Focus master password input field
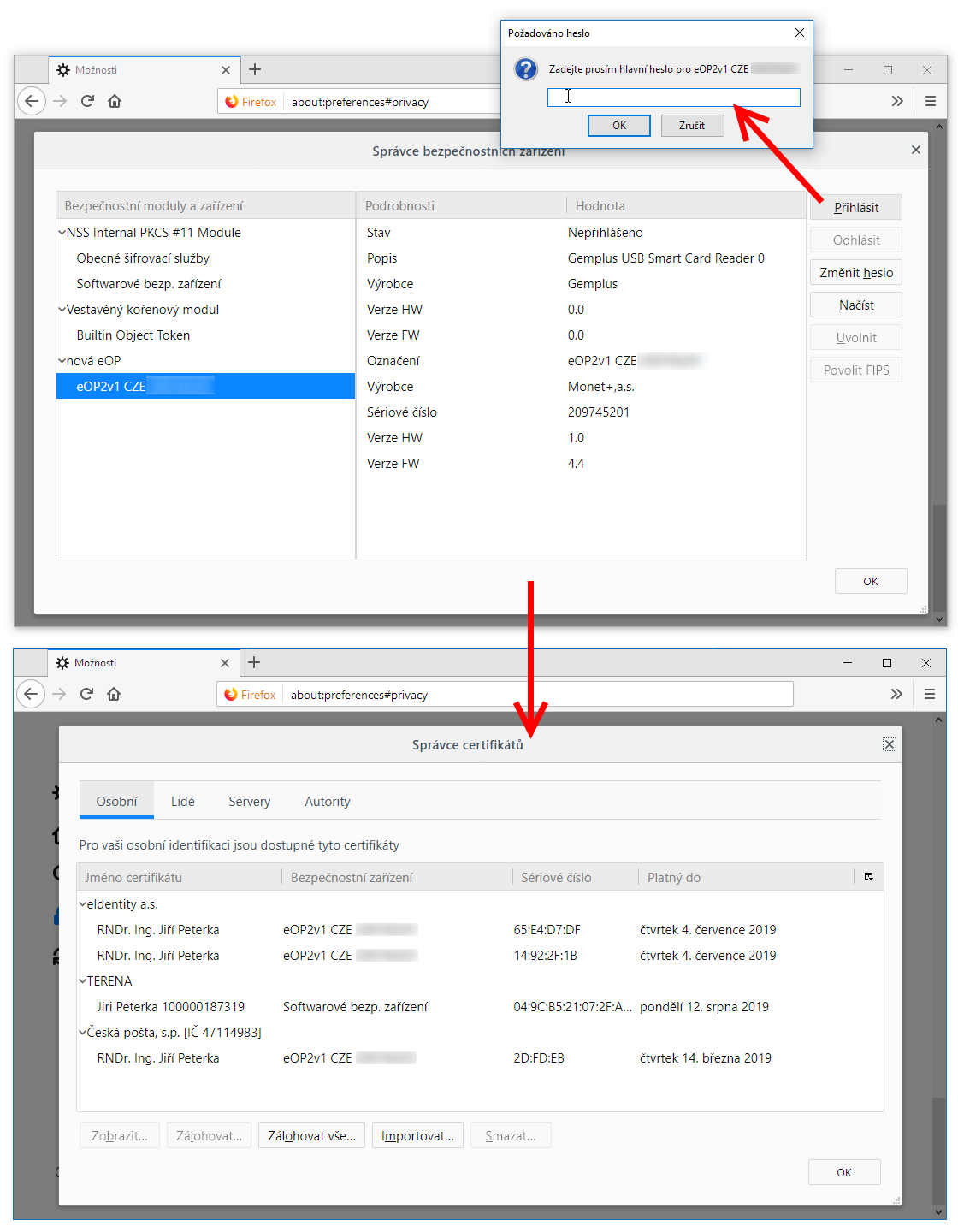 tap(674, 97)
